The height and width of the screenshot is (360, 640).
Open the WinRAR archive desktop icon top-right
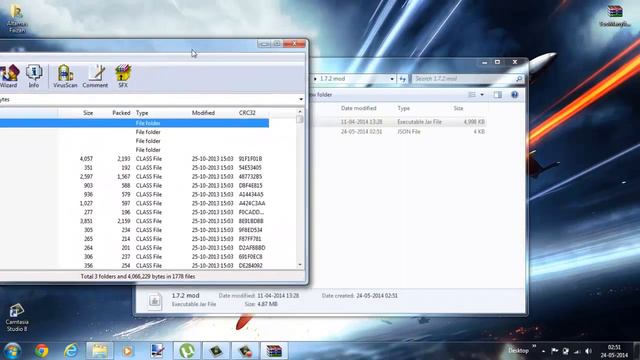615,16
